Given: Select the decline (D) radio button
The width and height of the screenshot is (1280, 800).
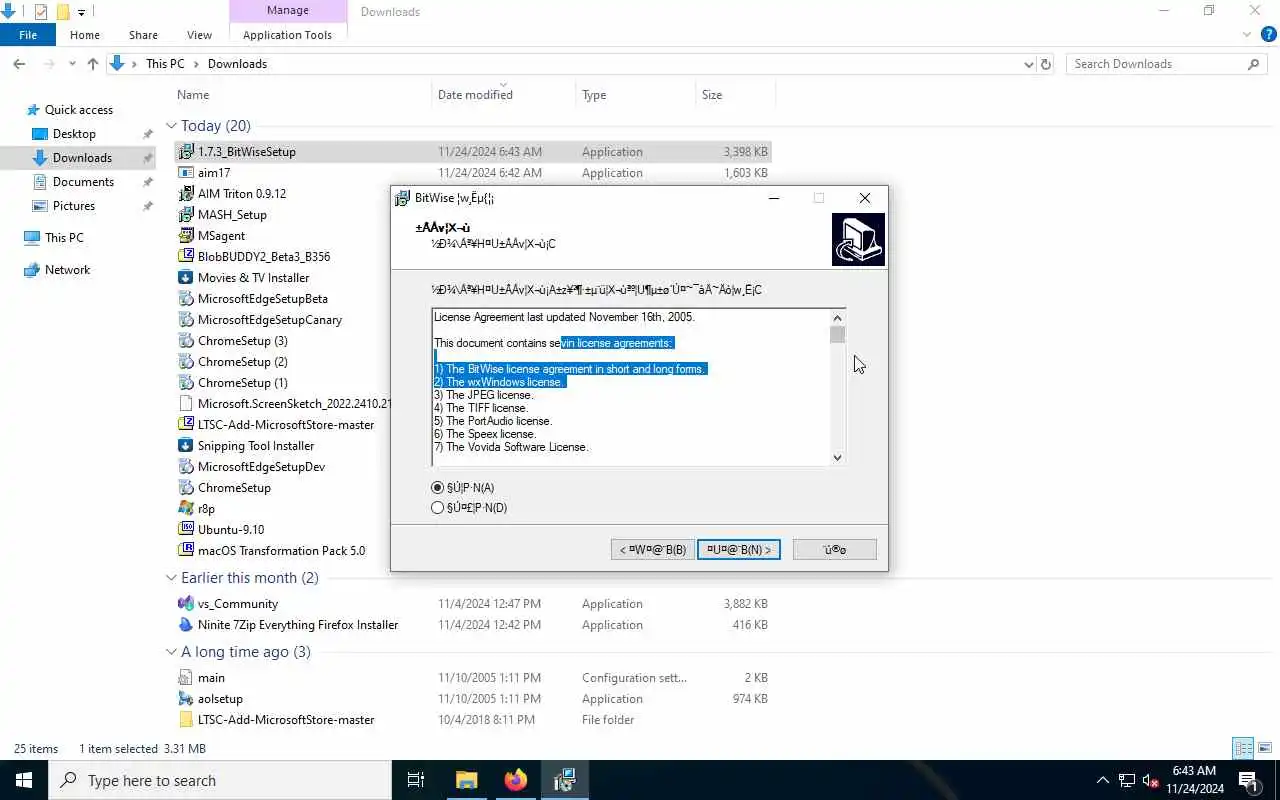Looking at the screenshot, I should pos(437,508).
